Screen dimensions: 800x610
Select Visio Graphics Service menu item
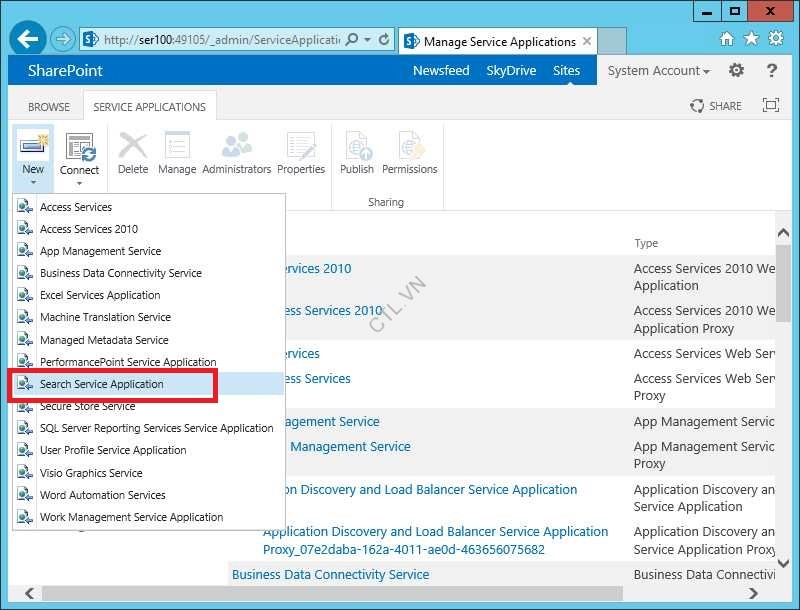point(148,473)
